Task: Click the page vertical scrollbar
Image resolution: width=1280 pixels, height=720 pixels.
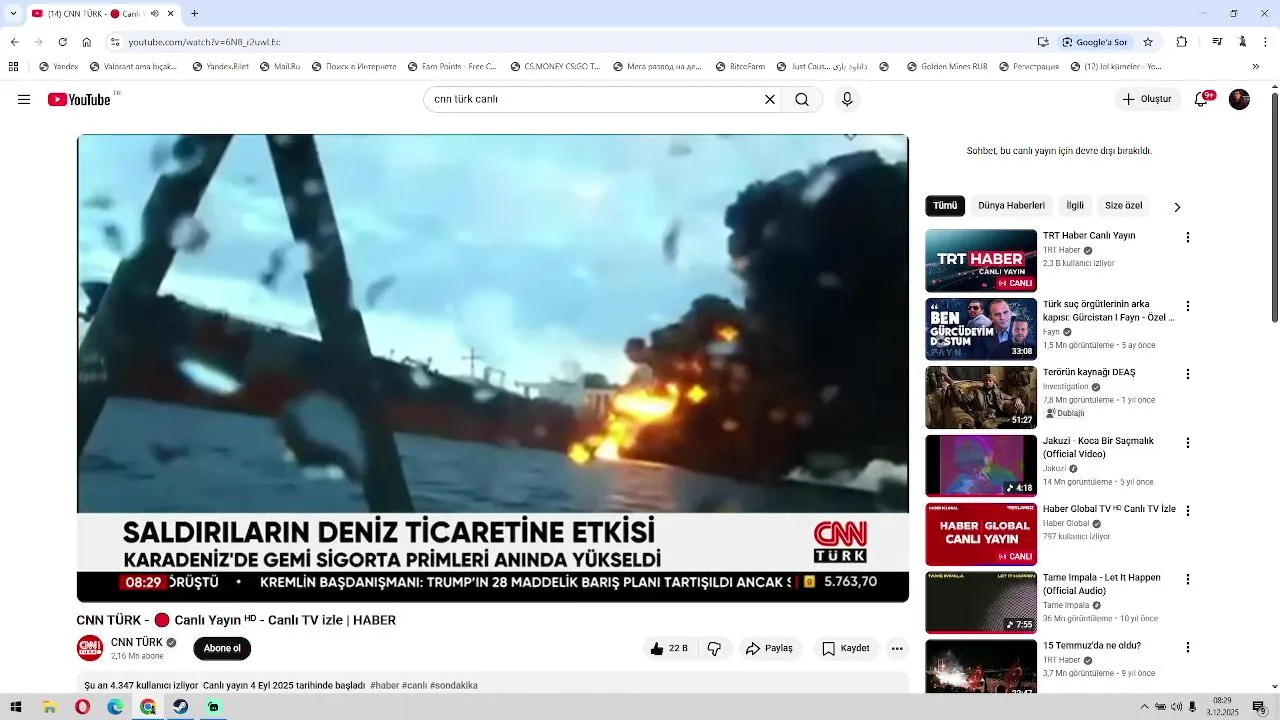Action: [1275, 208]
